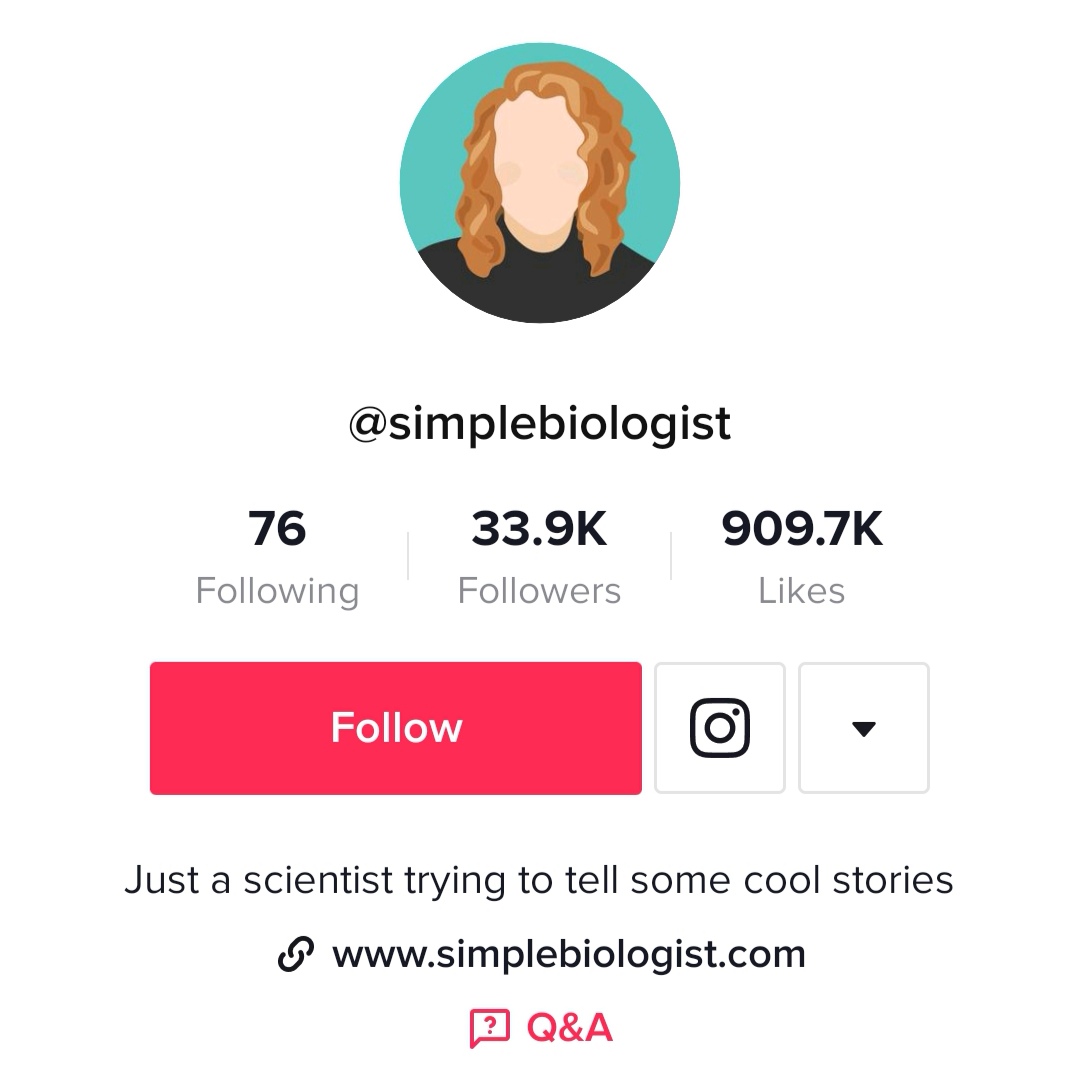Click the downward triangle beside the Follow button
This screenshot has width=1080, height=1078.
pos(864,728)
